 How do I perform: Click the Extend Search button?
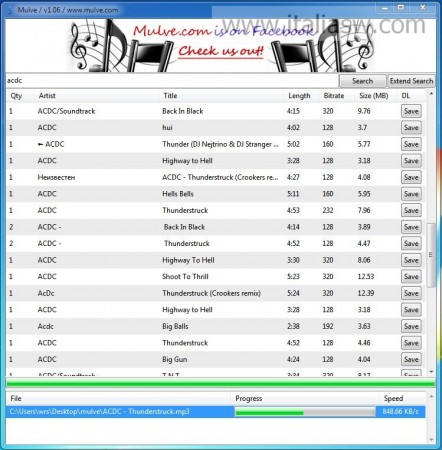(x=411, y=81)
